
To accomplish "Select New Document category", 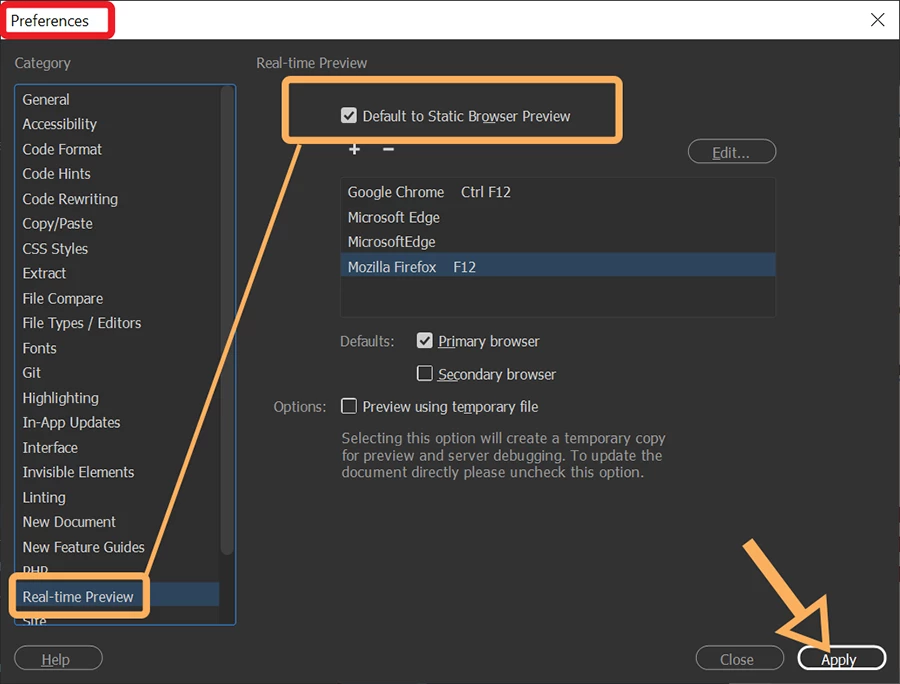I will [69, 522].
